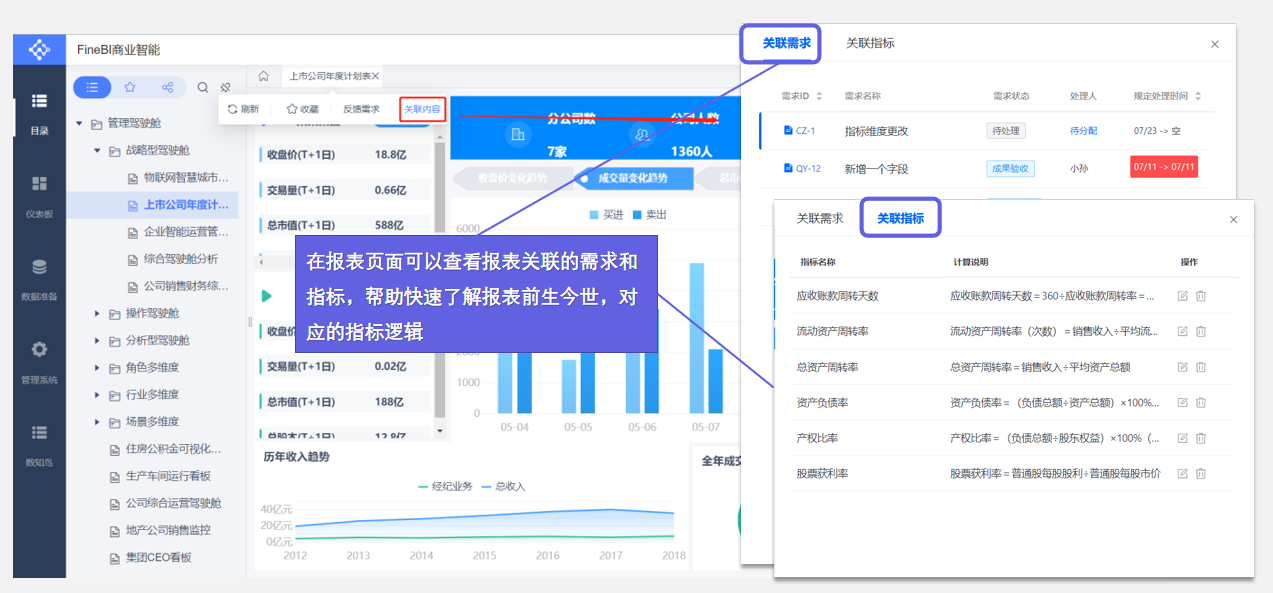Switch to the list view directory icon

tap(92, 87)
